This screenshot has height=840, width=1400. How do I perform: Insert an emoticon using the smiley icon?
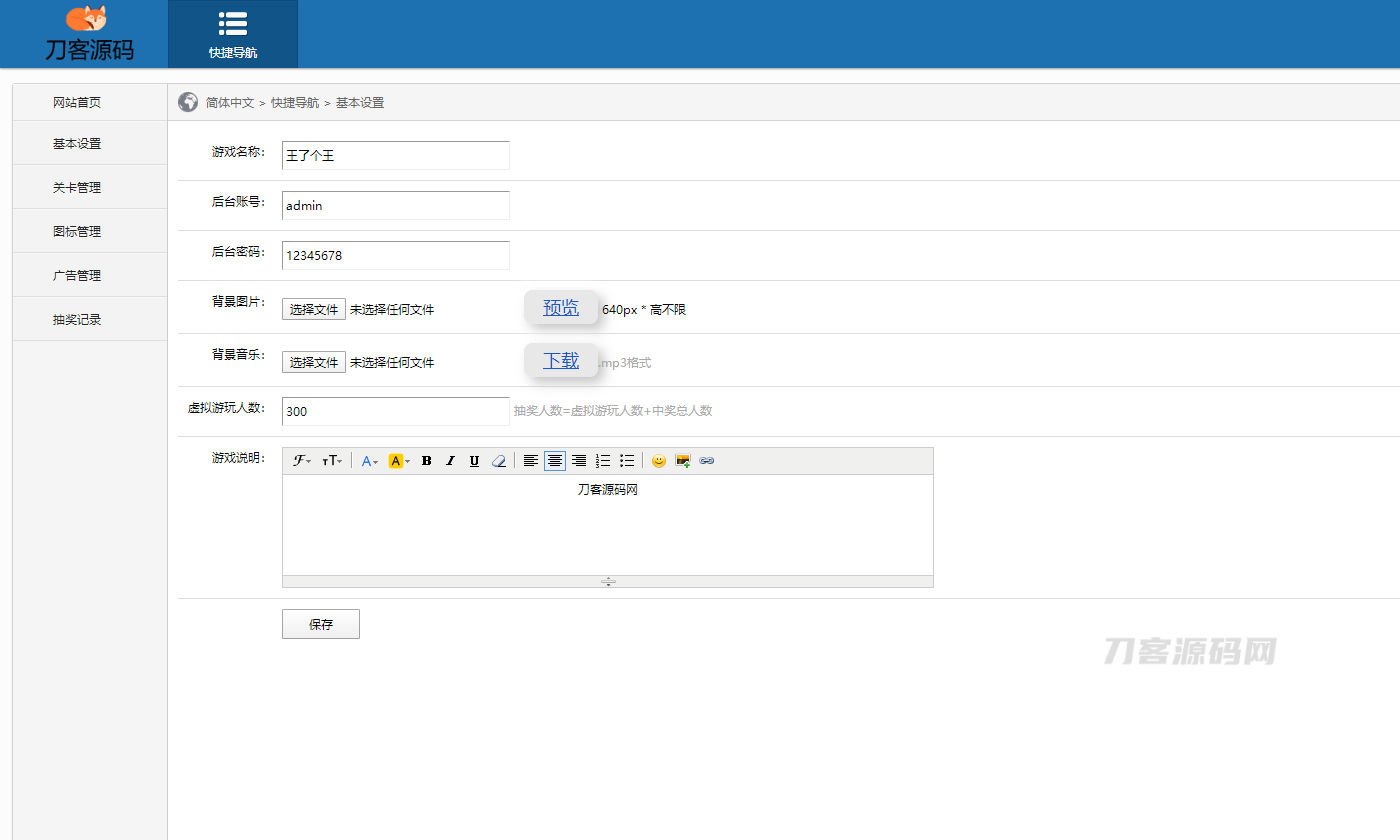point(658,461)
